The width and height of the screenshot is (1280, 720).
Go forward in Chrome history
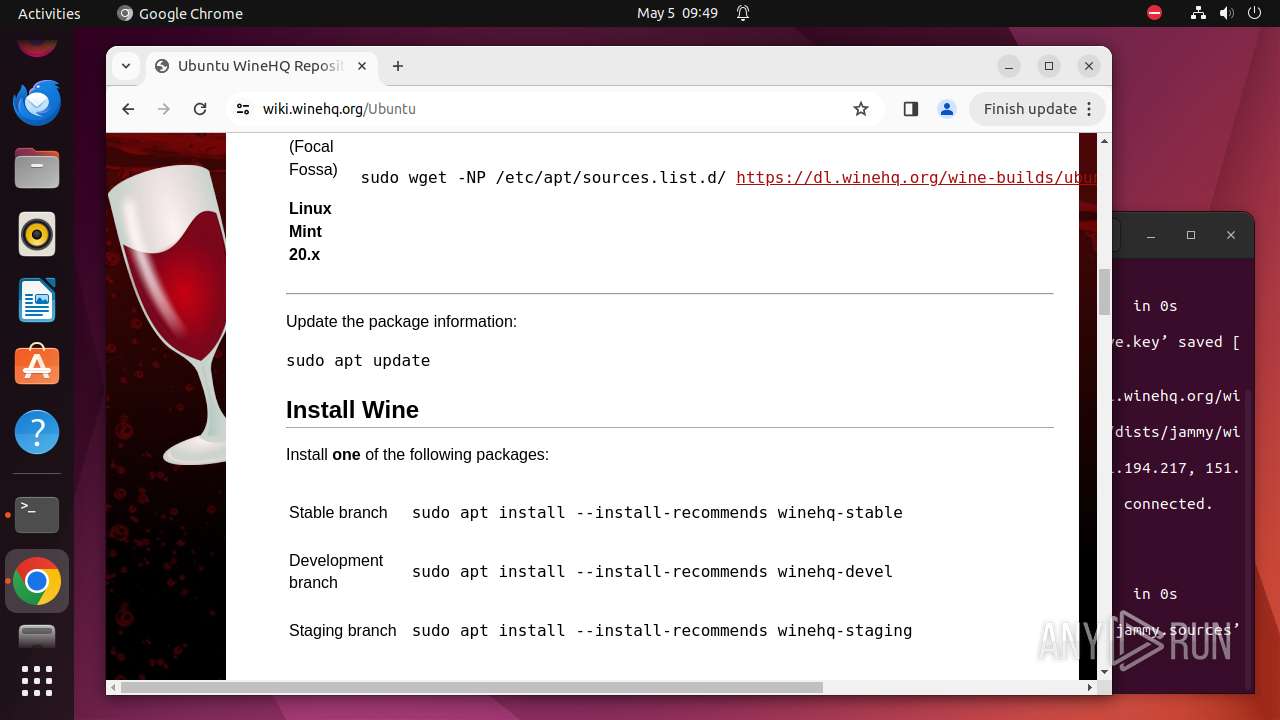(164, 109)
